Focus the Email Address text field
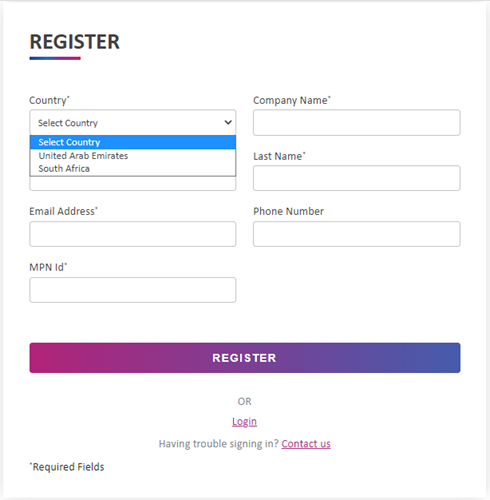This screenshot has width=490, height=500. [133, 234]
